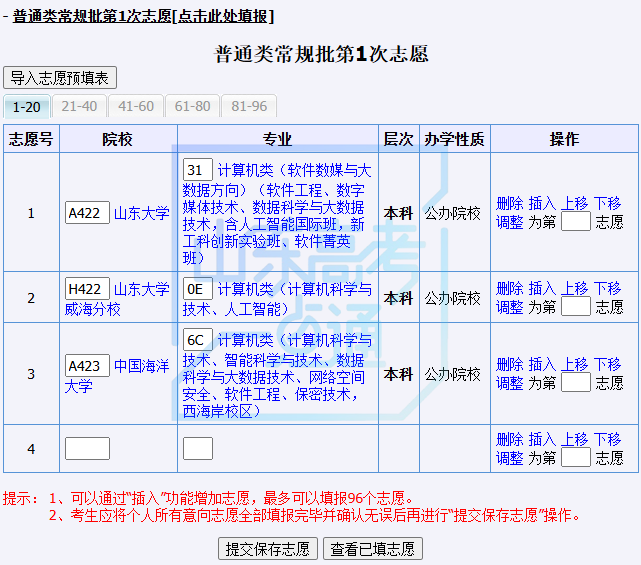Select the 81-96 tab
Image resolution: width=641 pixels, height=565 pixels.
[x=249, y=106]
